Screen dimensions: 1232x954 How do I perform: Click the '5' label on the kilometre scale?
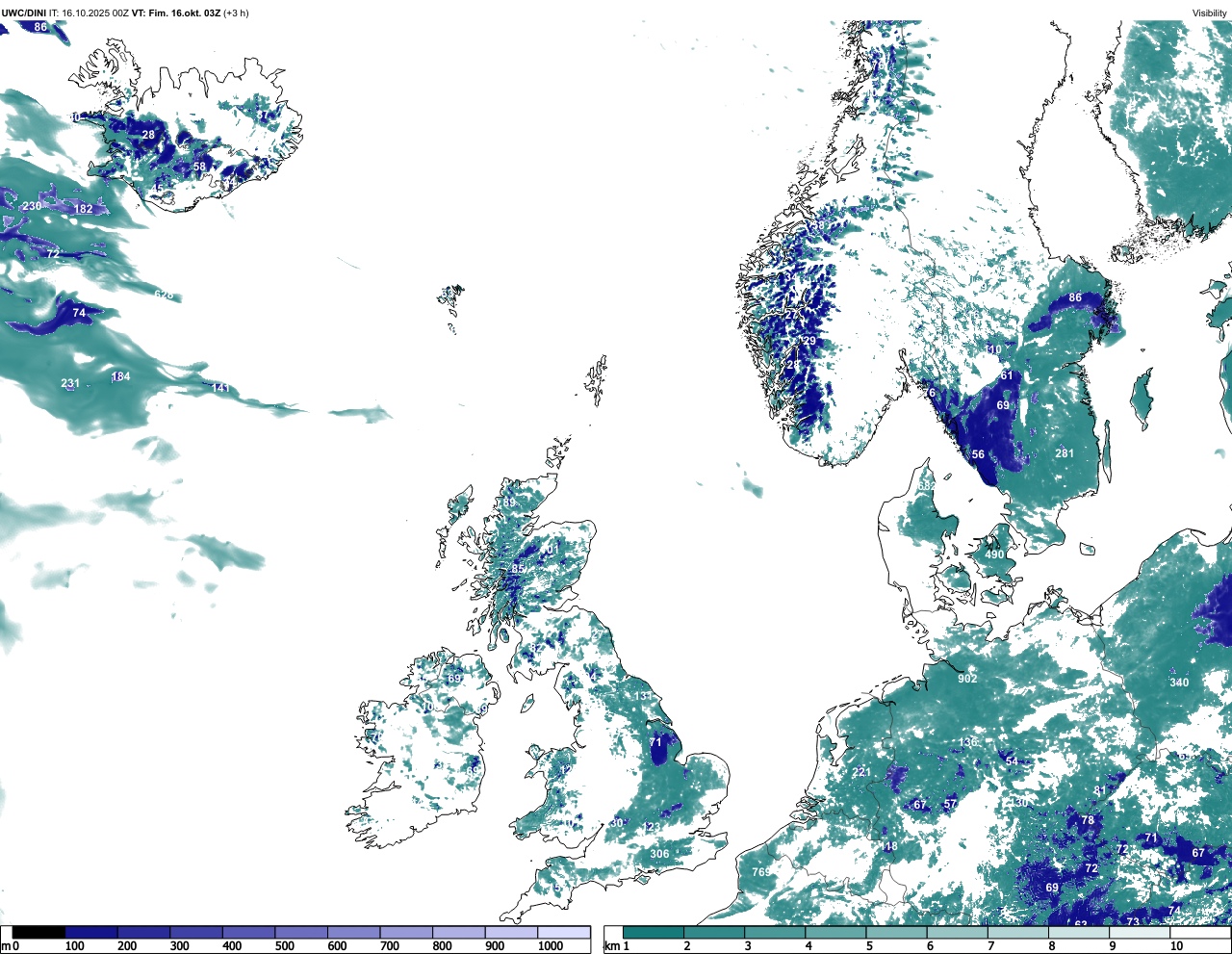point(868,946)
